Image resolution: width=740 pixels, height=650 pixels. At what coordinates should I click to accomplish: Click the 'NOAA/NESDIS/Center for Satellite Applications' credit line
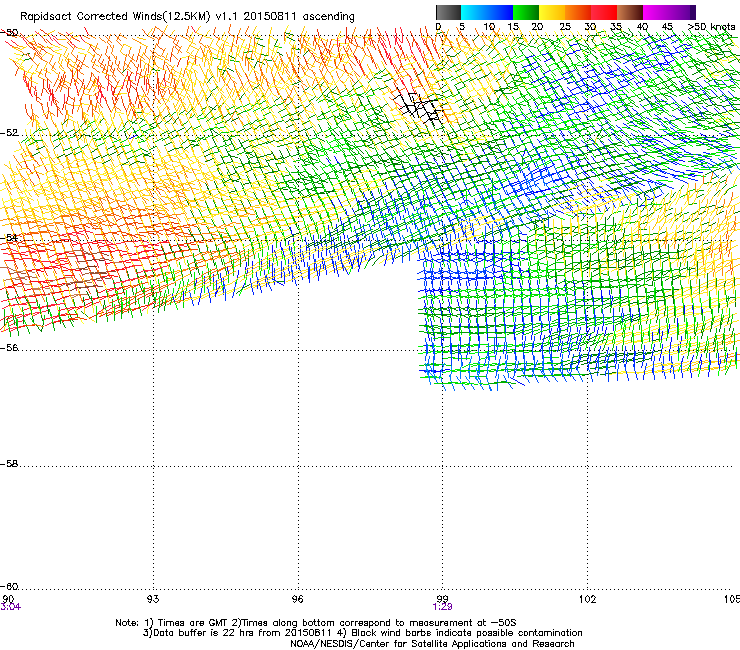(432, 644)
